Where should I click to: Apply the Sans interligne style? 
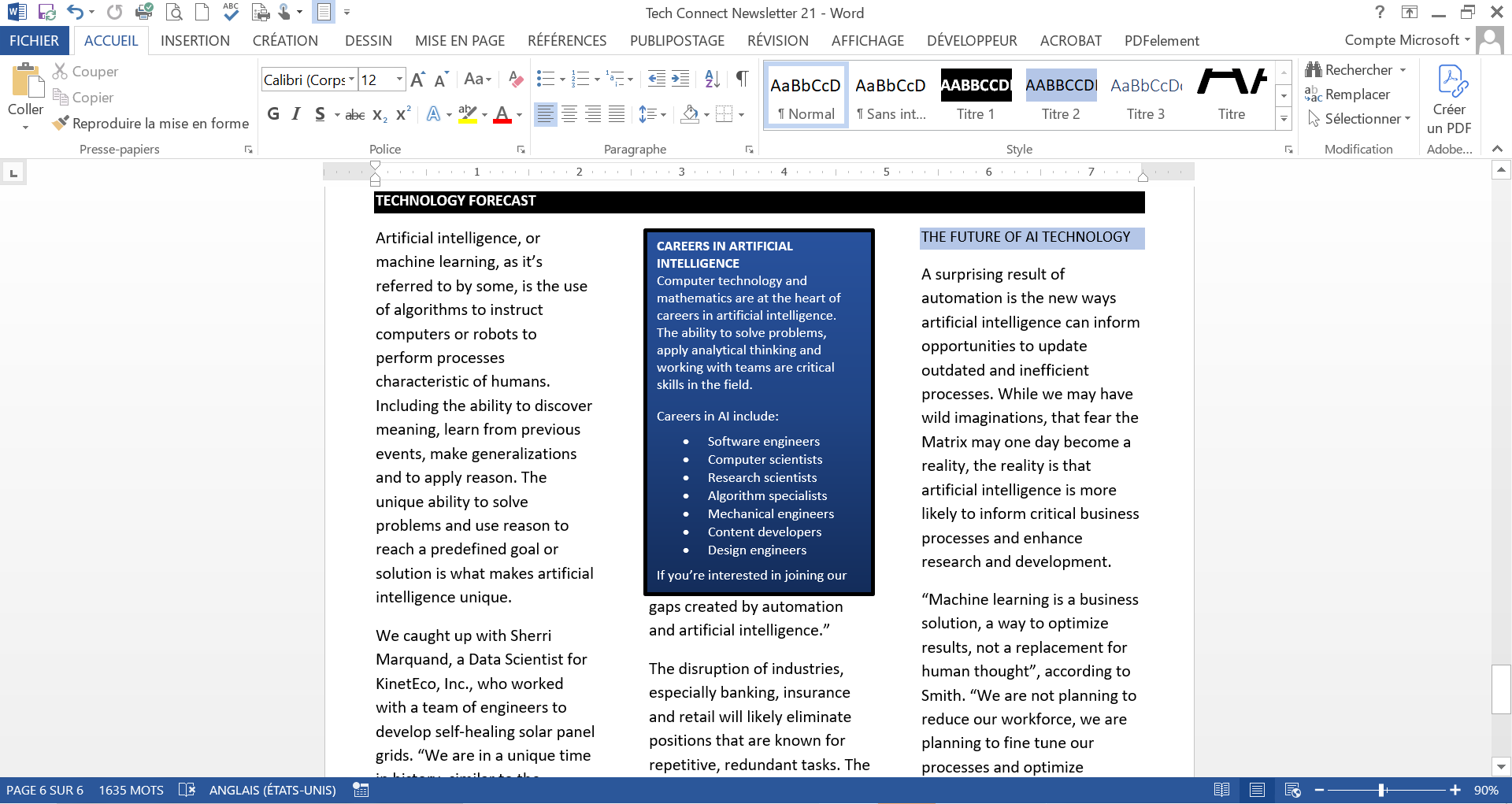click(x=891, y=96)
